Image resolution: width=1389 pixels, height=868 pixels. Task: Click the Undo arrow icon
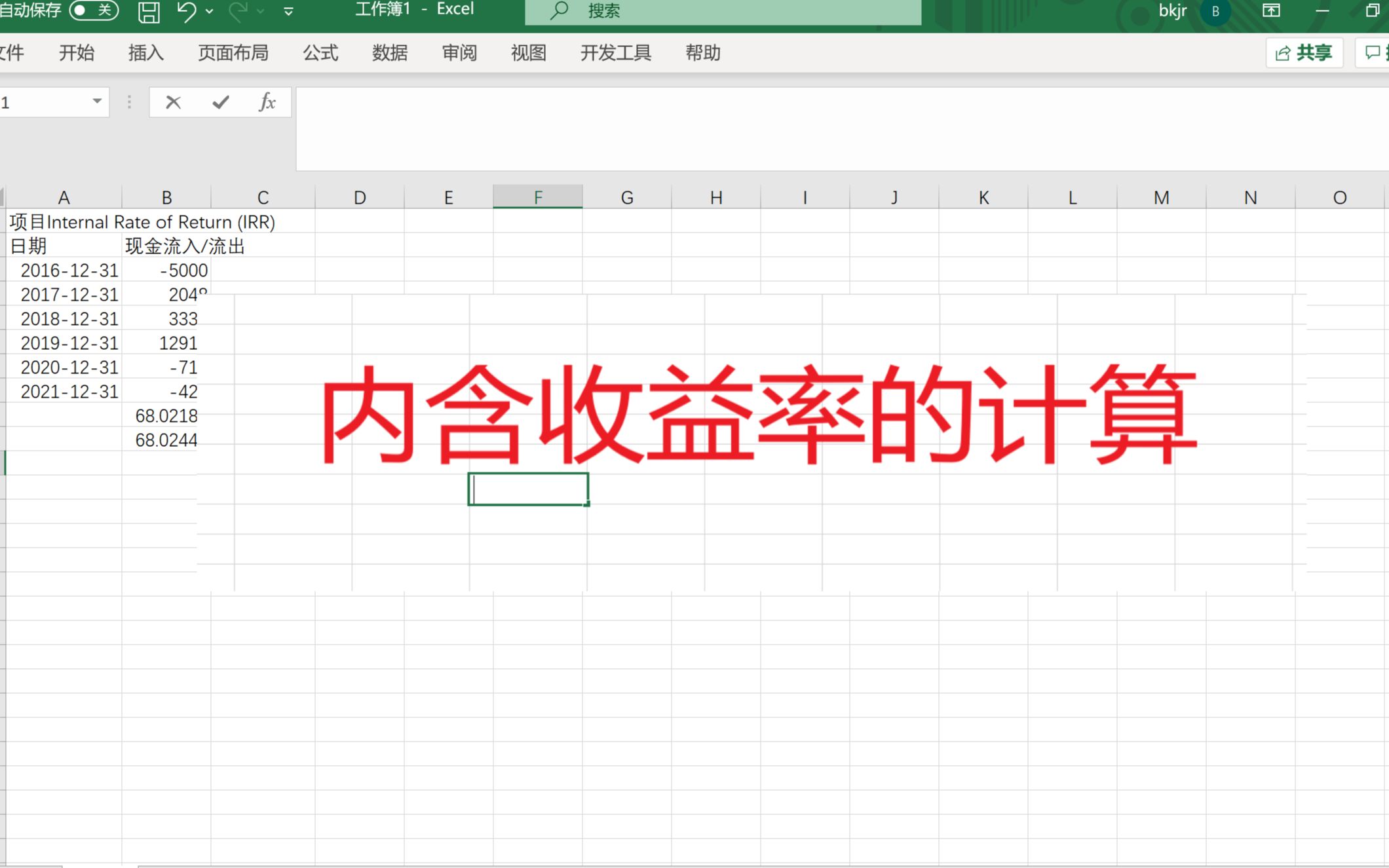186,11
